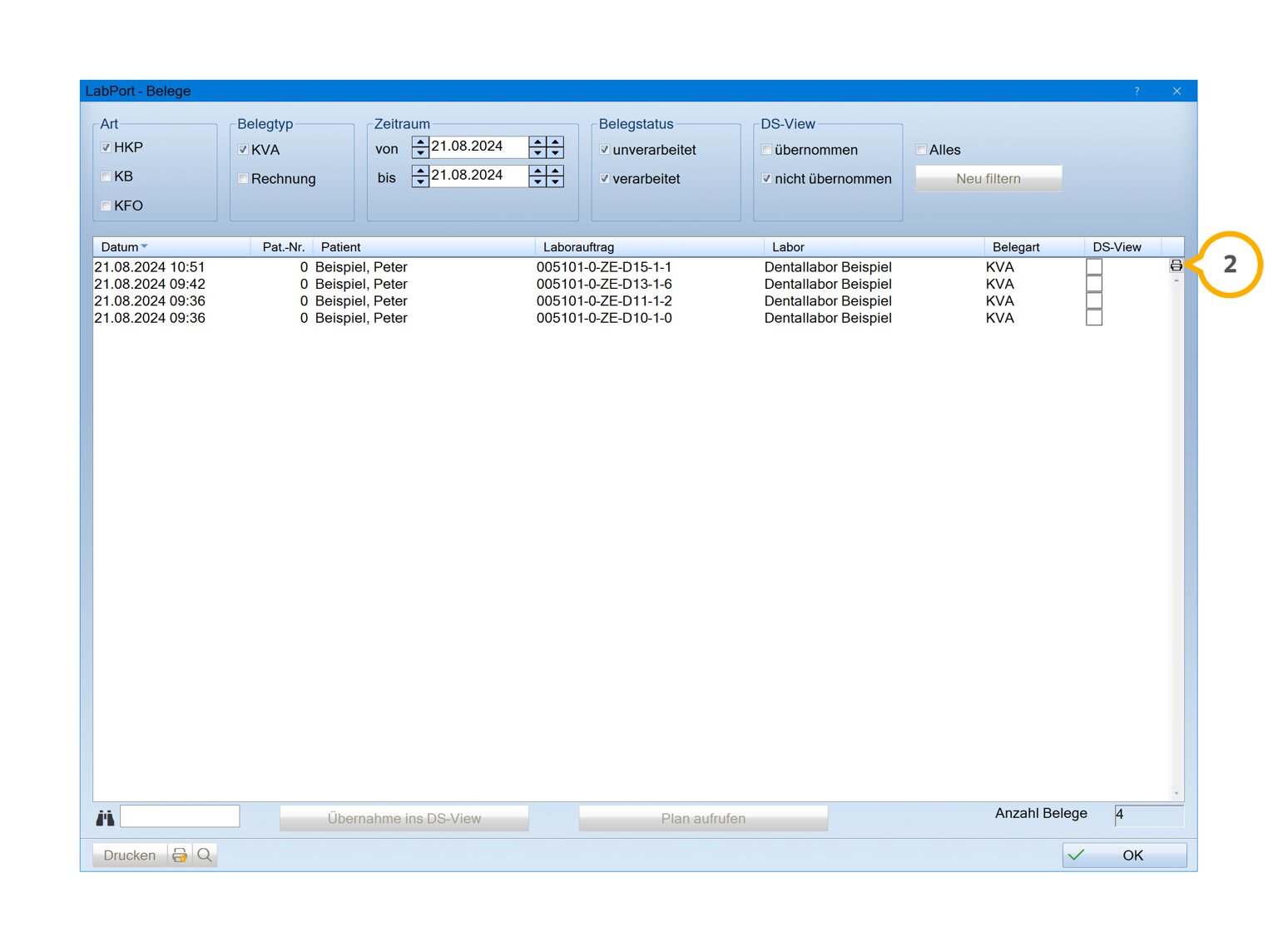
Task: Click the help question mark in title bar
Action: tap(1137, 91)
